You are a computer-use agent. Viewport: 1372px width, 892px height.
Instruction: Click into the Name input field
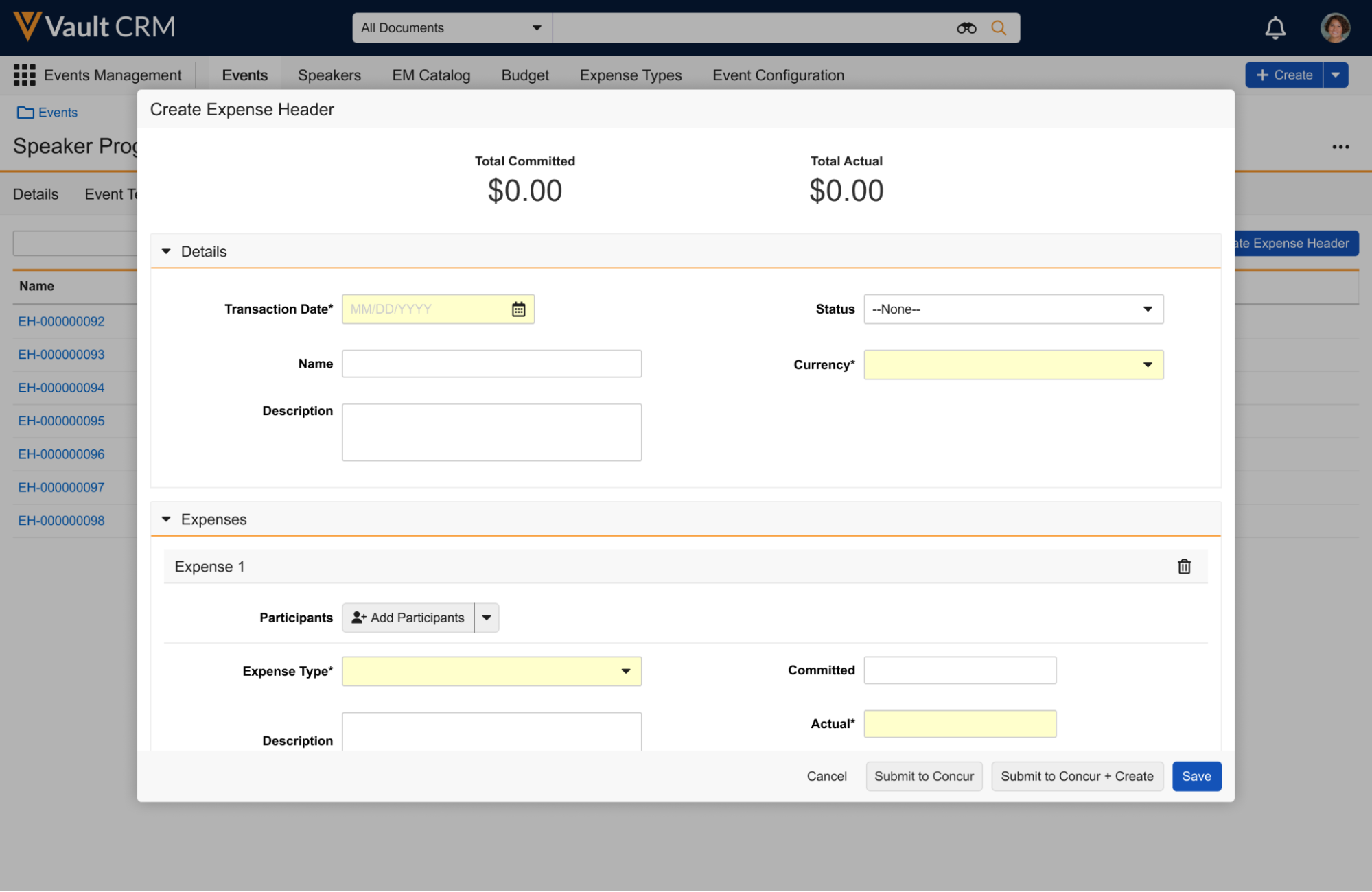pyautogui.click(x=491, y=364)
